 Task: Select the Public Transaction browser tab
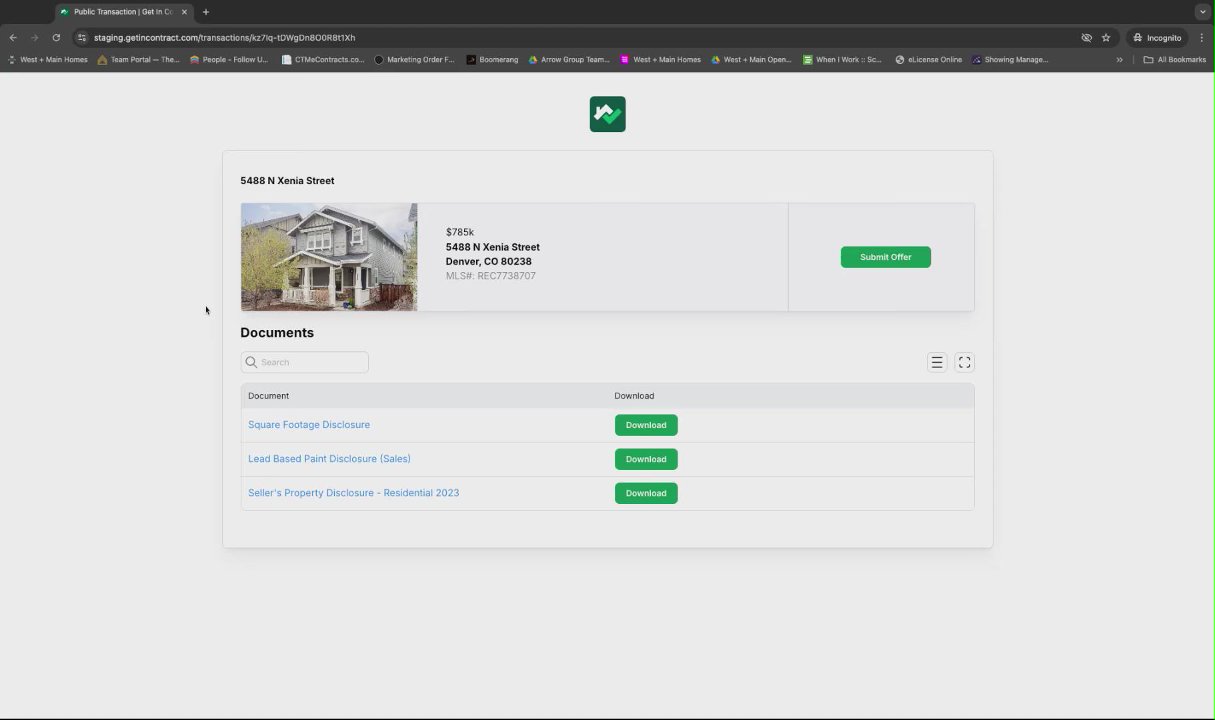point(123,12)
